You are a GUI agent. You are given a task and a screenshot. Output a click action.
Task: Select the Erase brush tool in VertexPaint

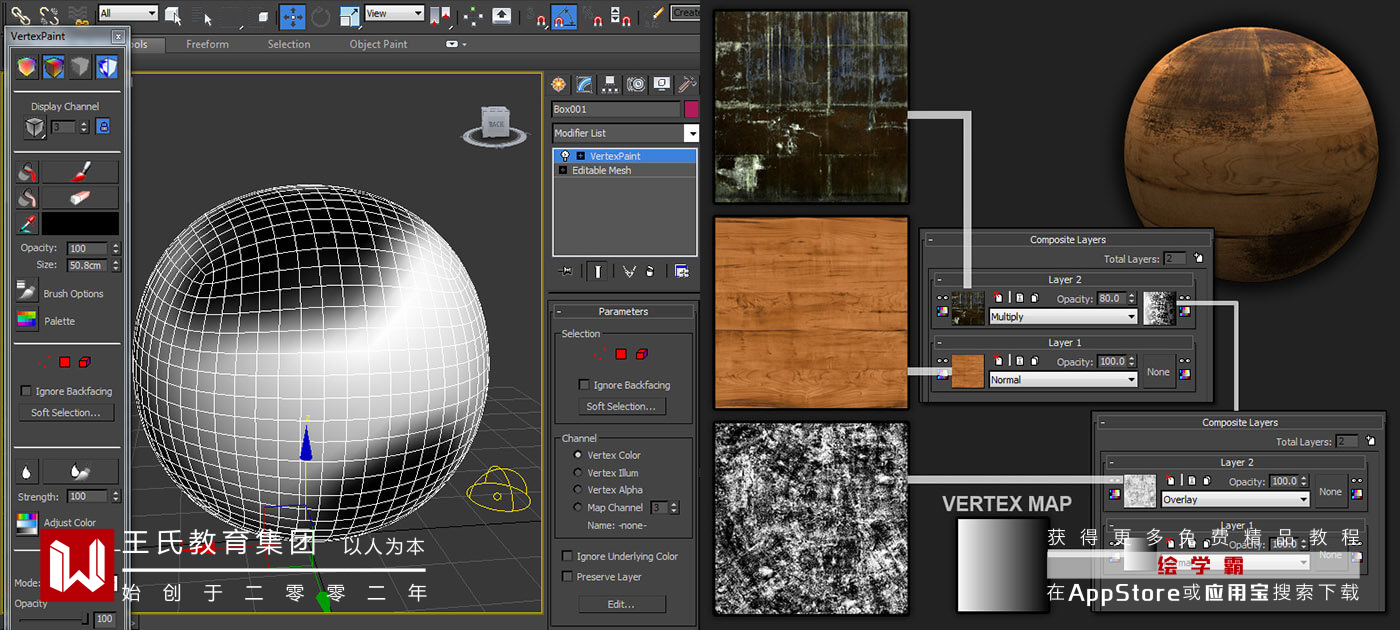80,198
